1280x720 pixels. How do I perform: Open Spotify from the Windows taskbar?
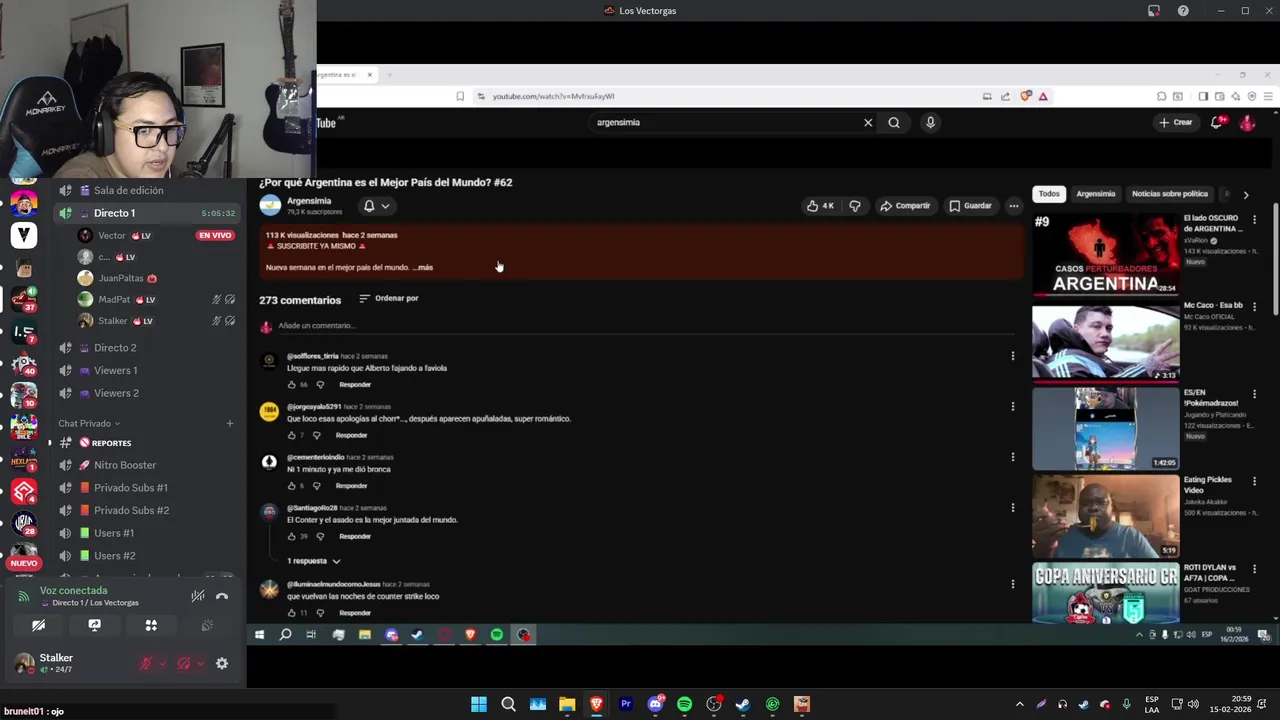[684, 704]
